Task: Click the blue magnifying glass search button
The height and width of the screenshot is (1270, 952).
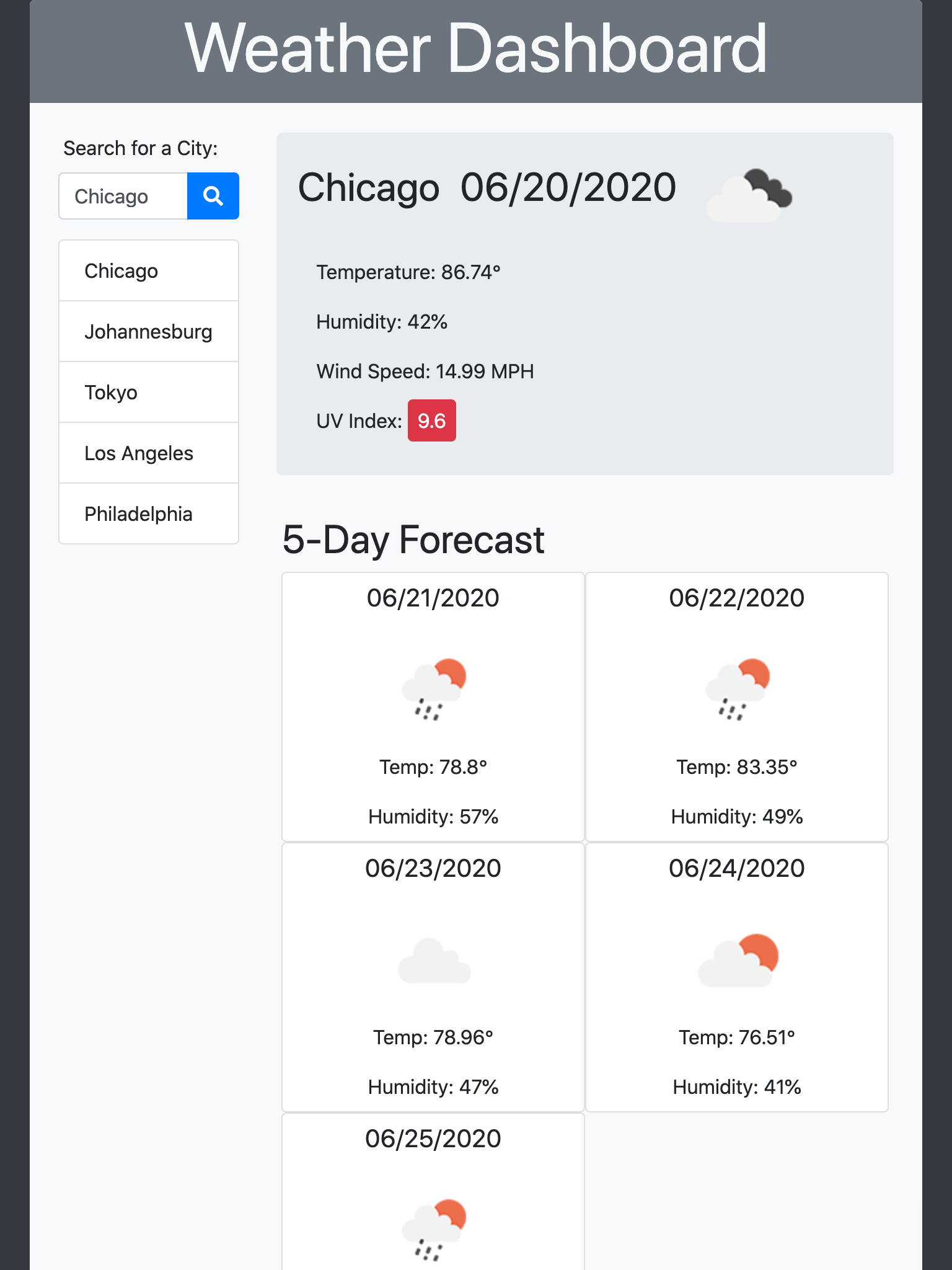Action: [213, 196]
